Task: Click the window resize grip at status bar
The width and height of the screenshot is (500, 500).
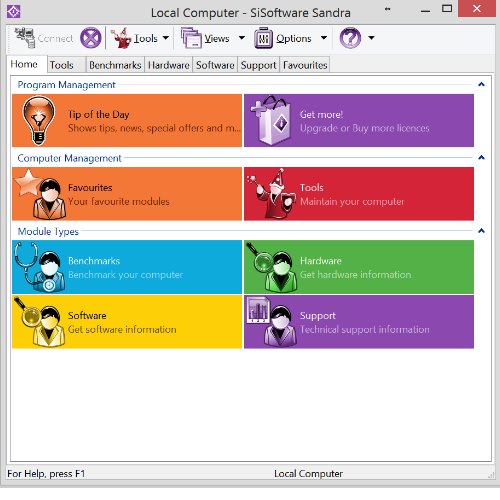Action: click(x=491, y=475)
